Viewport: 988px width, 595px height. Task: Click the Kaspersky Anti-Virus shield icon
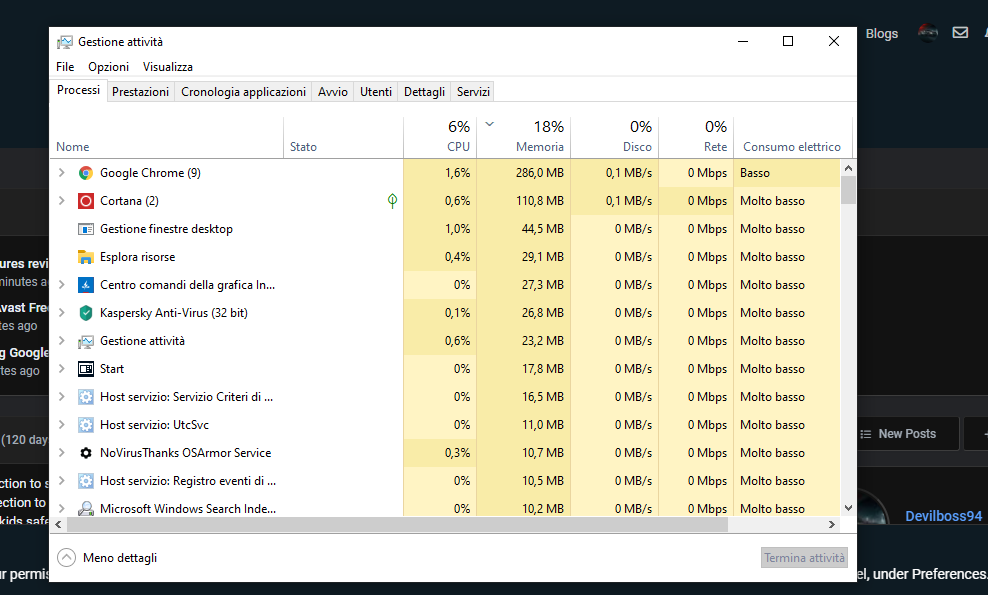pyautogui.click(x=86, y=313)
